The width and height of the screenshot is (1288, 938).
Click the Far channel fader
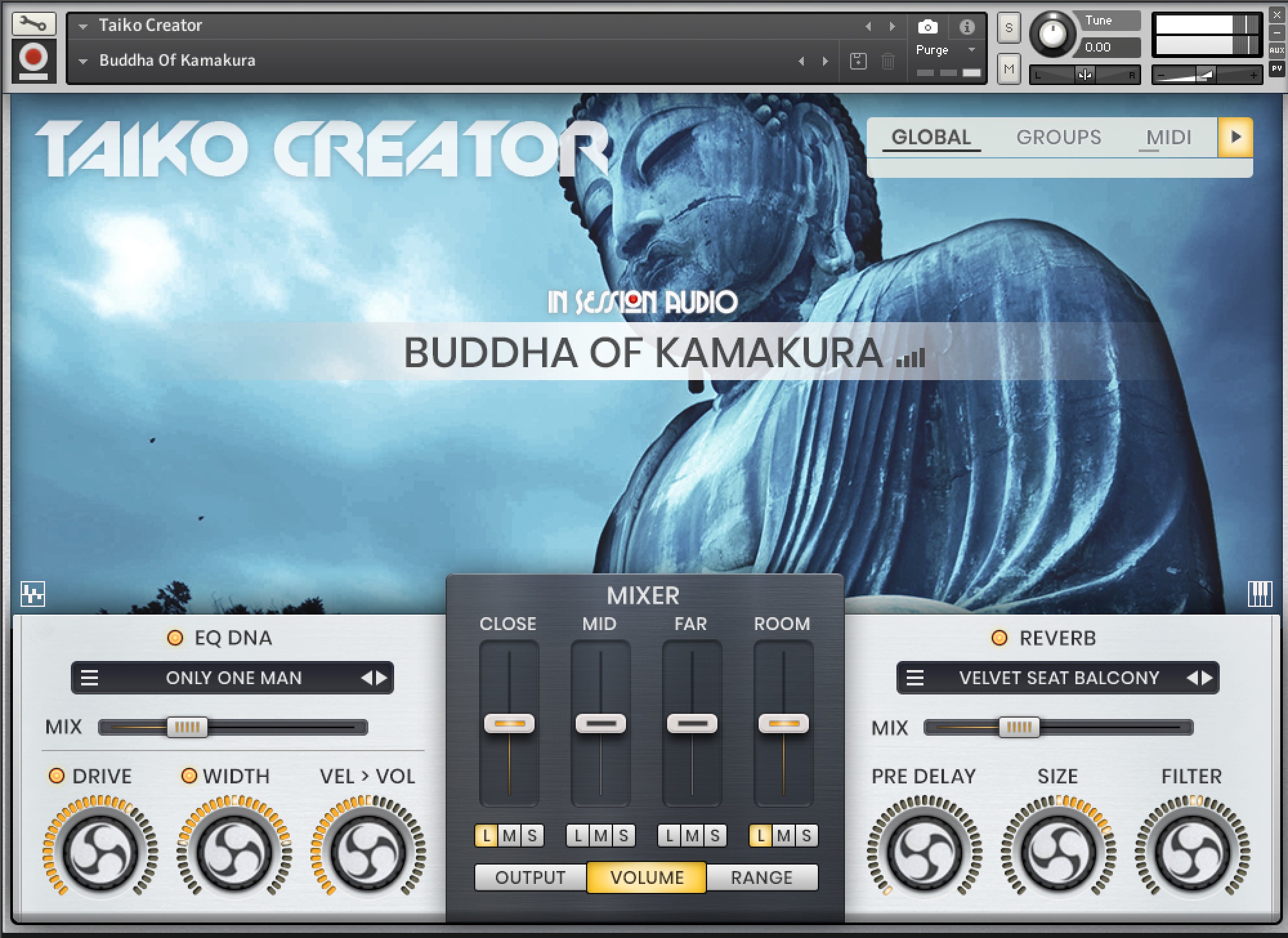tap(692, 723)
